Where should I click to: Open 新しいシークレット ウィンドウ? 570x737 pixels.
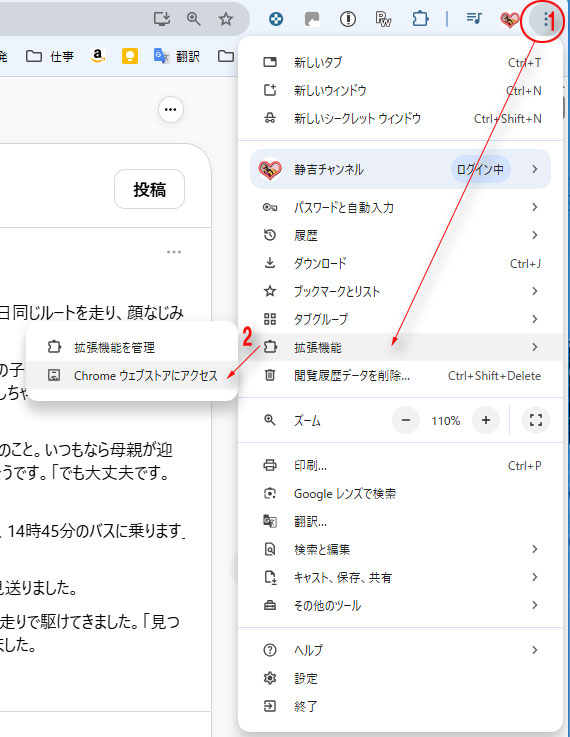(x=400, y=118)
